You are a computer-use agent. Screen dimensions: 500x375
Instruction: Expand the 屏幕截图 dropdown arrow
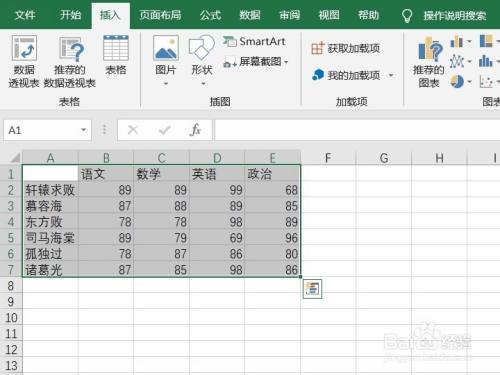point(286,62)
